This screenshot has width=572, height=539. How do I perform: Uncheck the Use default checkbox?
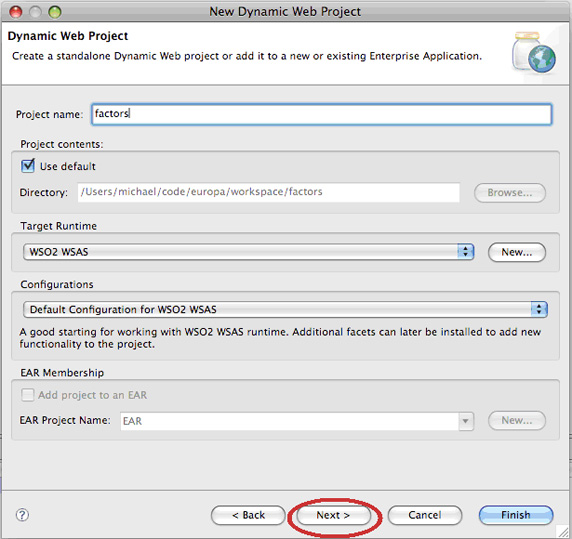(28, 166)
